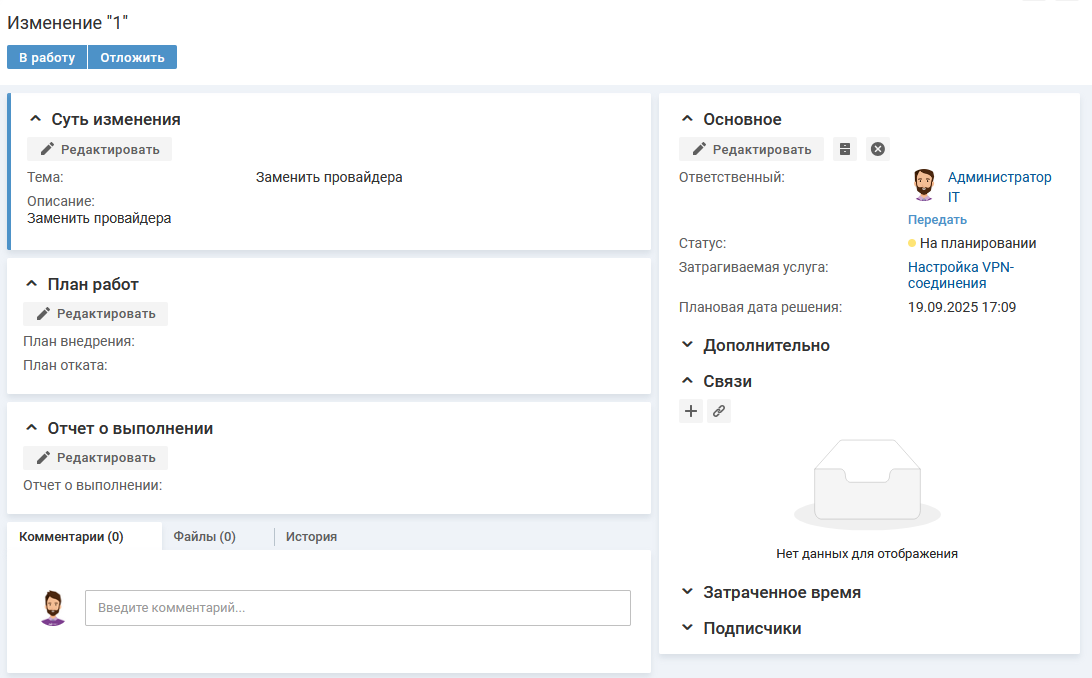Viewport: 1092px width, 678px height.
Task: Expand the Подписчики section
Action: pyautogui.click(x=687, y=628)
